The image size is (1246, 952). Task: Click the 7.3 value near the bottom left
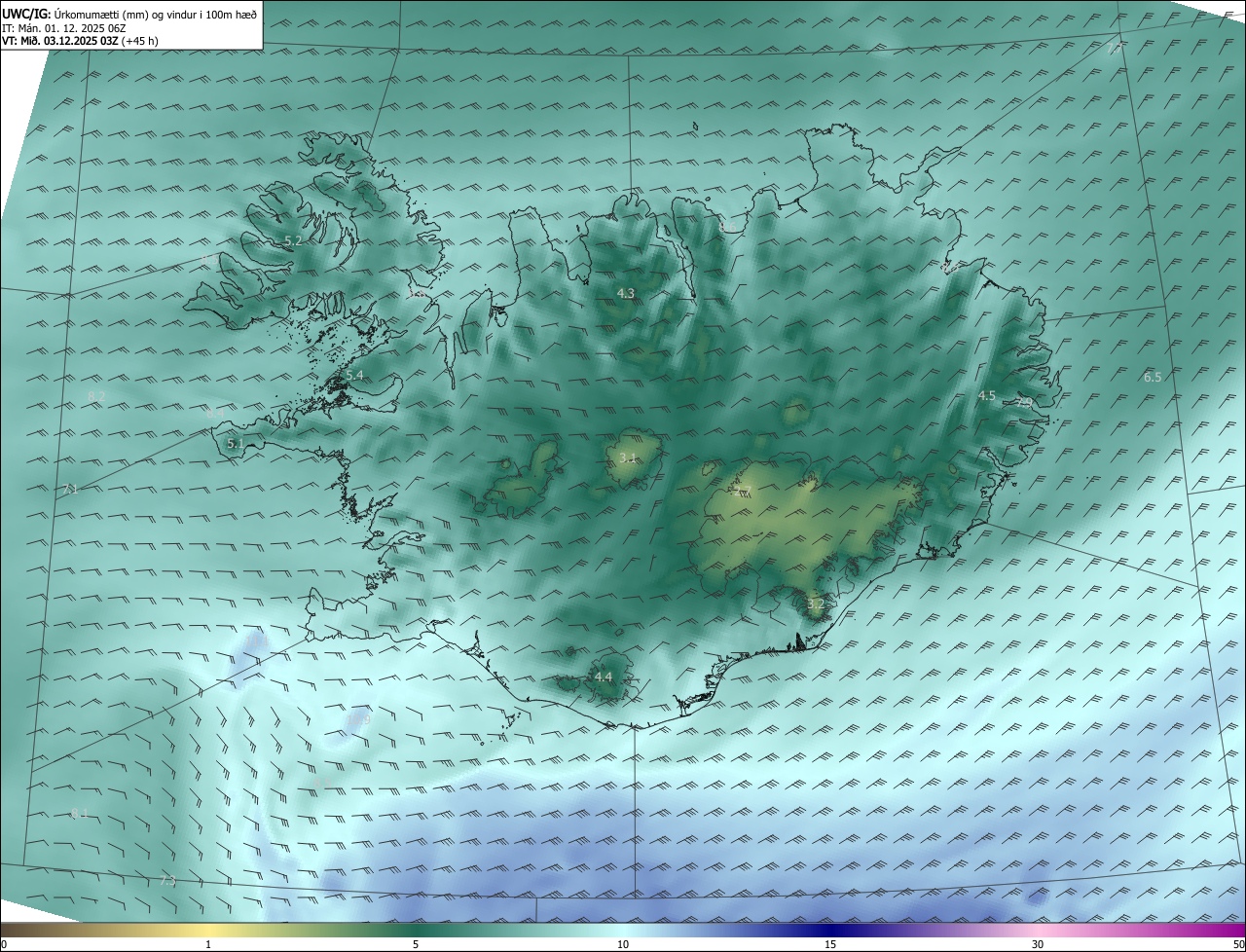[x=167, y=881]
